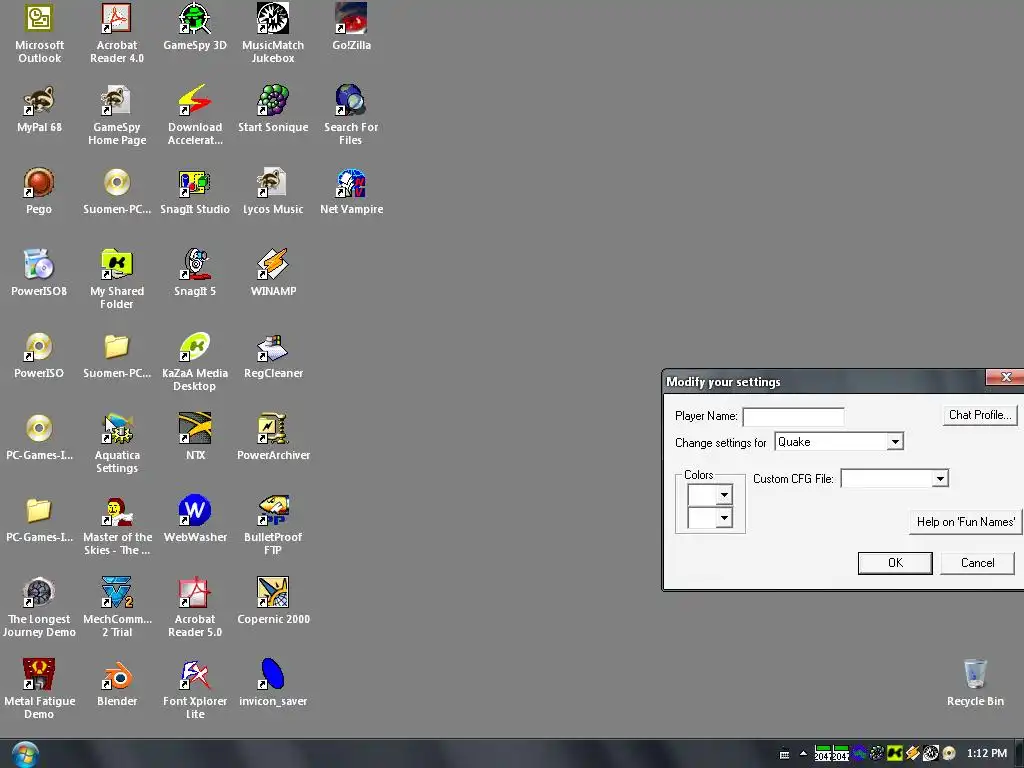The image size is (1024, 768).
Task: Confirm settings with the OK button
Action: point(895,563)
